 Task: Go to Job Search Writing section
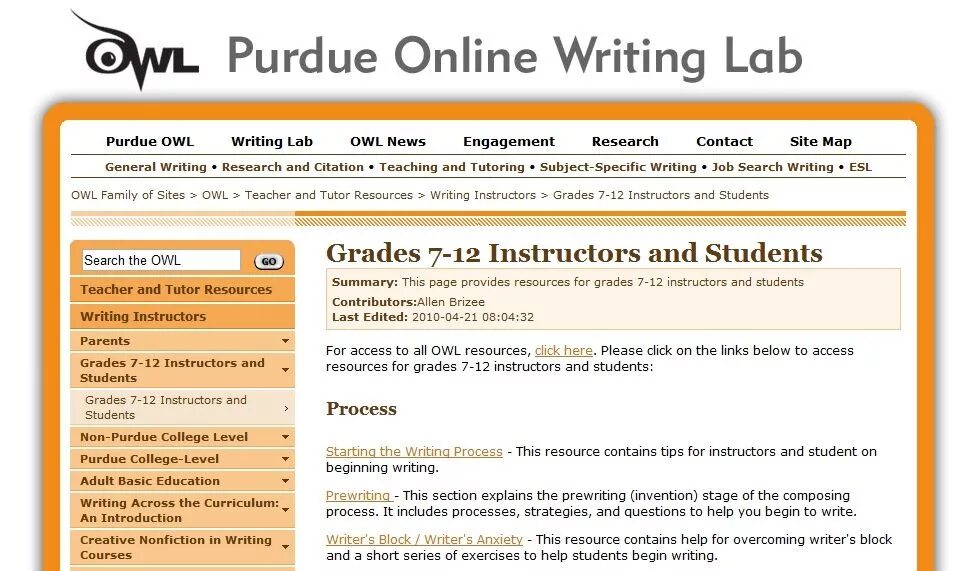click(x=773, y=167)
